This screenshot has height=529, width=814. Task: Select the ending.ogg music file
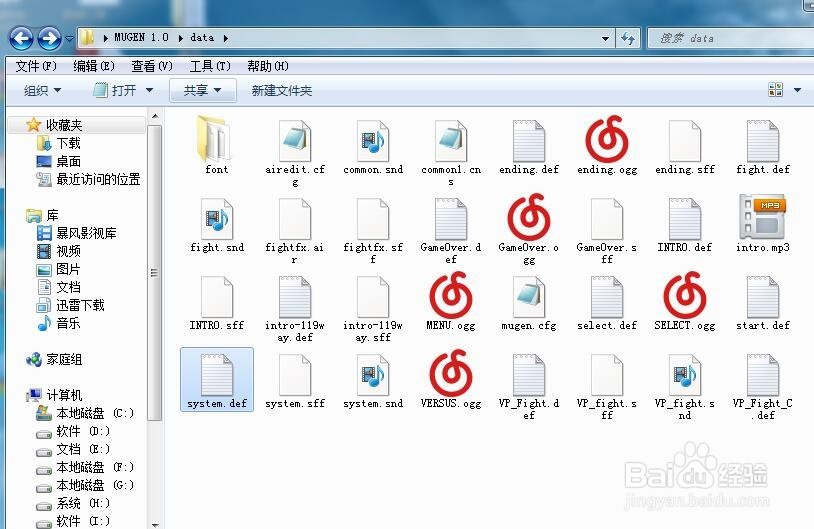607,139
